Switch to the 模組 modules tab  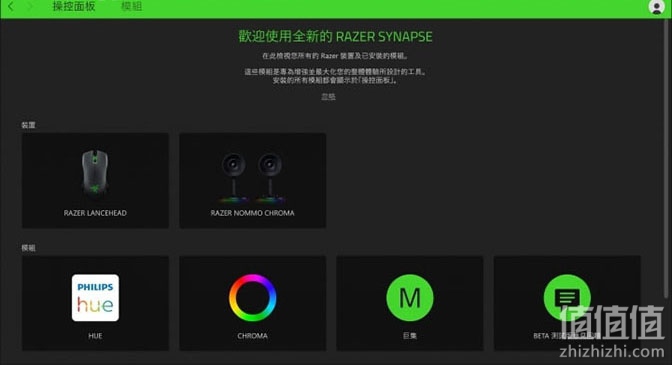coord(132,6)
